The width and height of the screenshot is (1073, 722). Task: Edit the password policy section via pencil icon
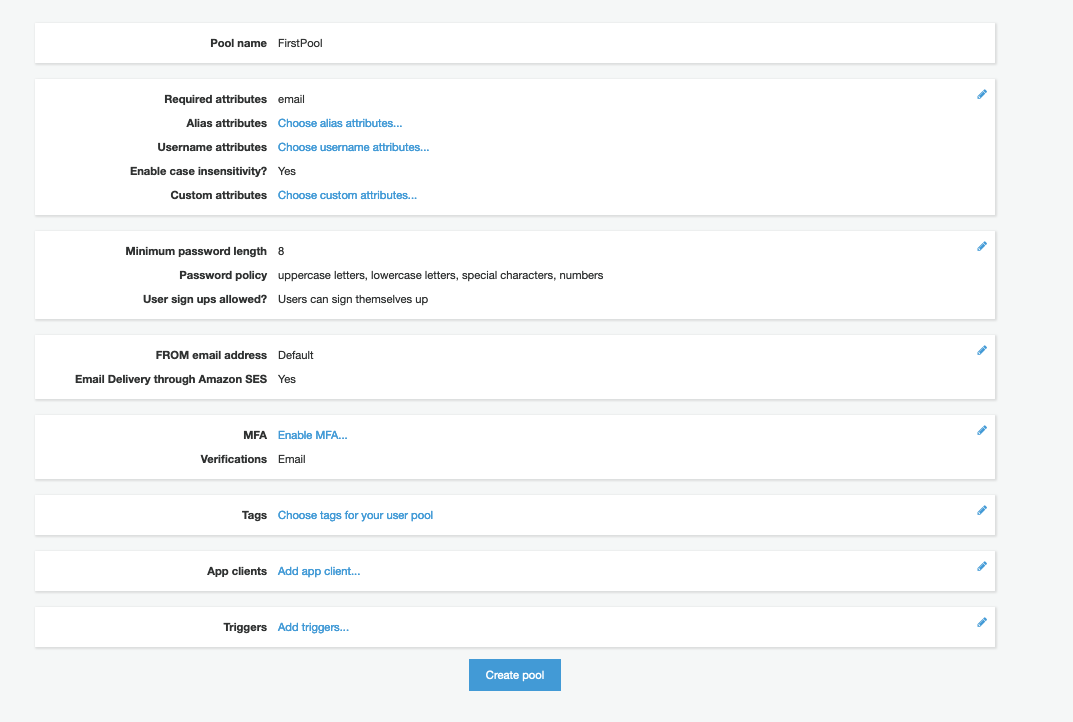tap(981, 247)
